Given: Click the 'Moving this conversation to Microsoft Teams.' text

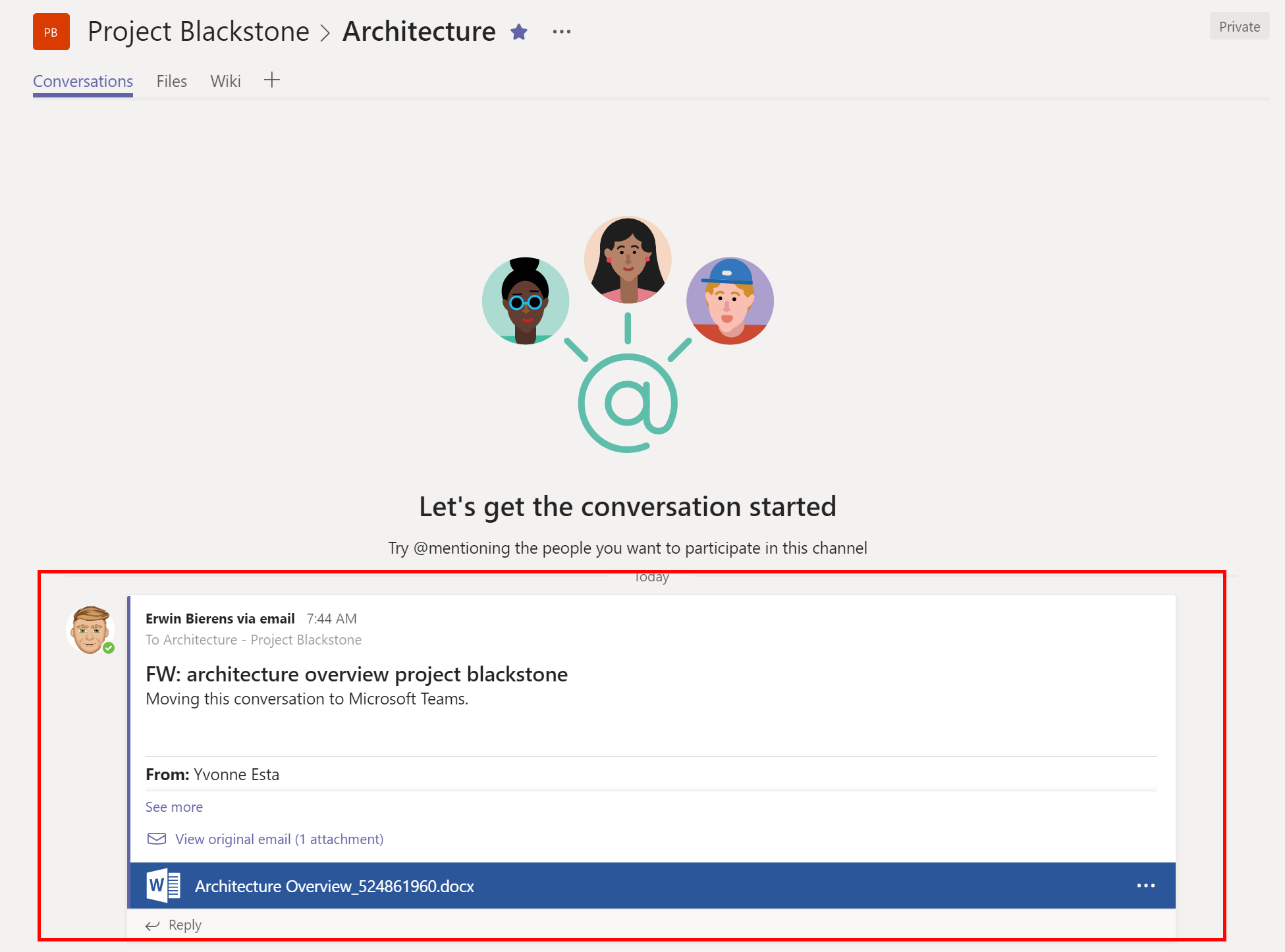Looking at the screenshot, I should coord(307,699).
